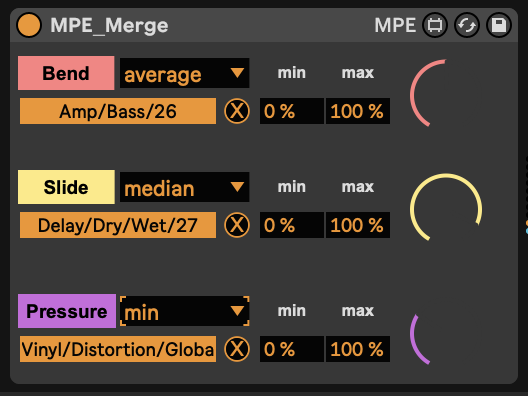Unmap the Delay/Dry/Wet/27 mapping with the X button
The image size is (528, 396).
[x=237, y=225]
